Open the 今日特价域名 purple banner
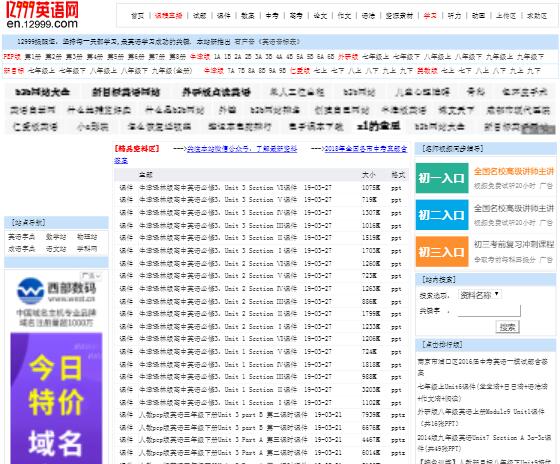Image resolution: width=560 pixels, height=464 pixels. pyautogui.click(x=56, y=398)
